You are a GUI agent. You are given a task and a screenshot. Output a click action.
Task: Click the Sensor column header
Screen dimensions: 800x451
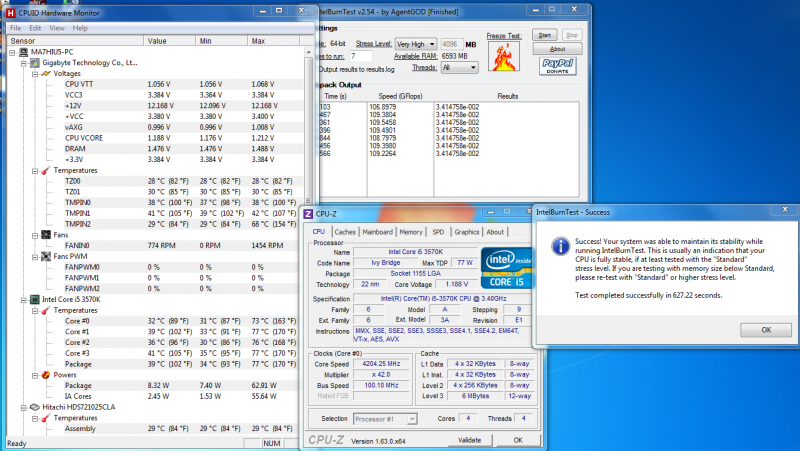pyautogui.click(x=75, y=41)
